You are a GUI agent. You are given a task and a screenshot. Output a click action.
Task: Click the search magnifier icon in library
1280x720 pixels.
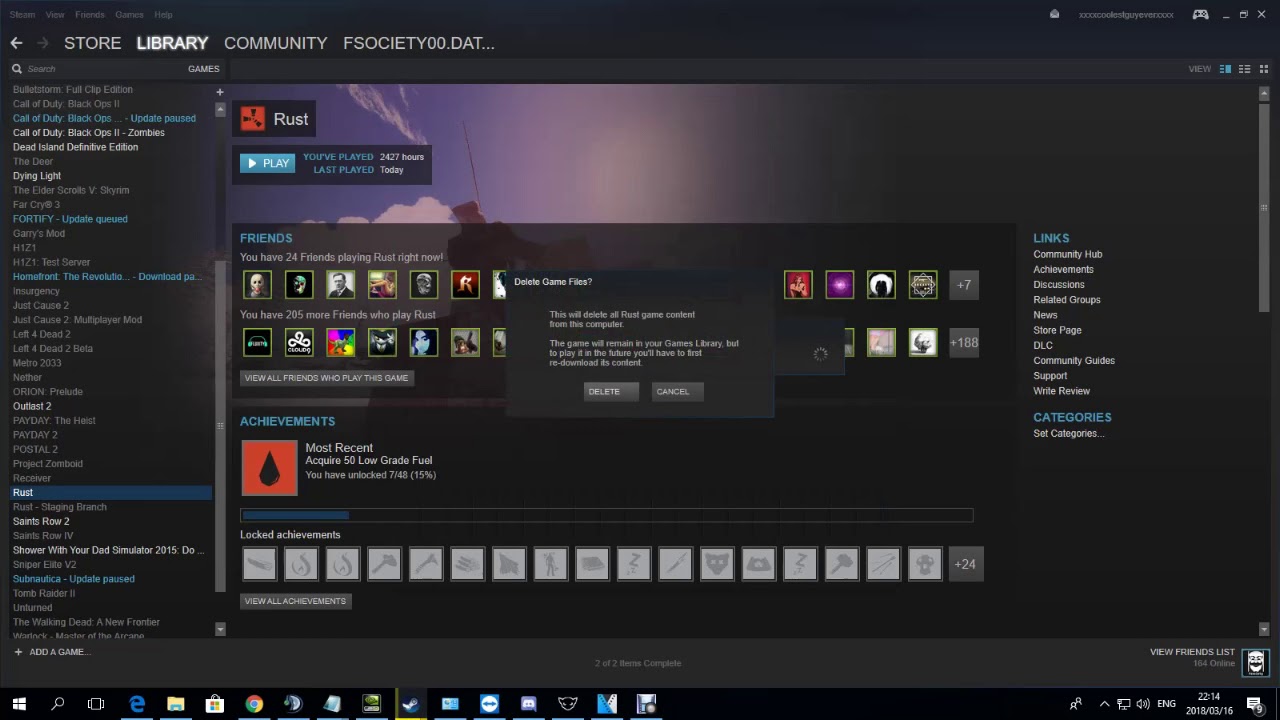(17, 69)
